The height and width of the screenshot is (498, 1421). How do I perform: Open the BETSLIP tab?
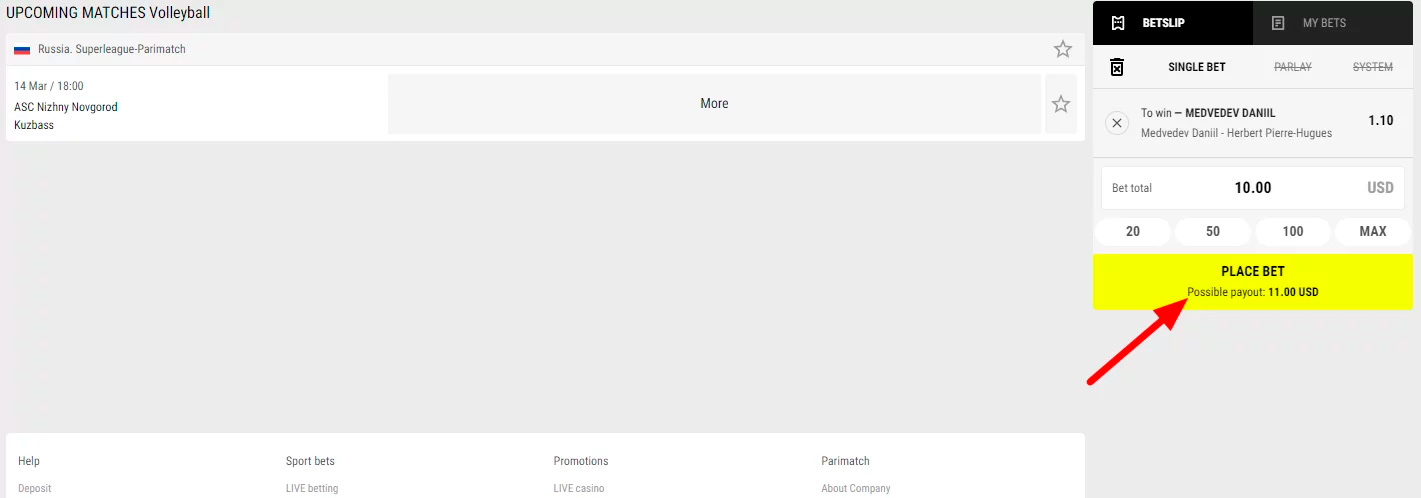(x=1173, y=23)
